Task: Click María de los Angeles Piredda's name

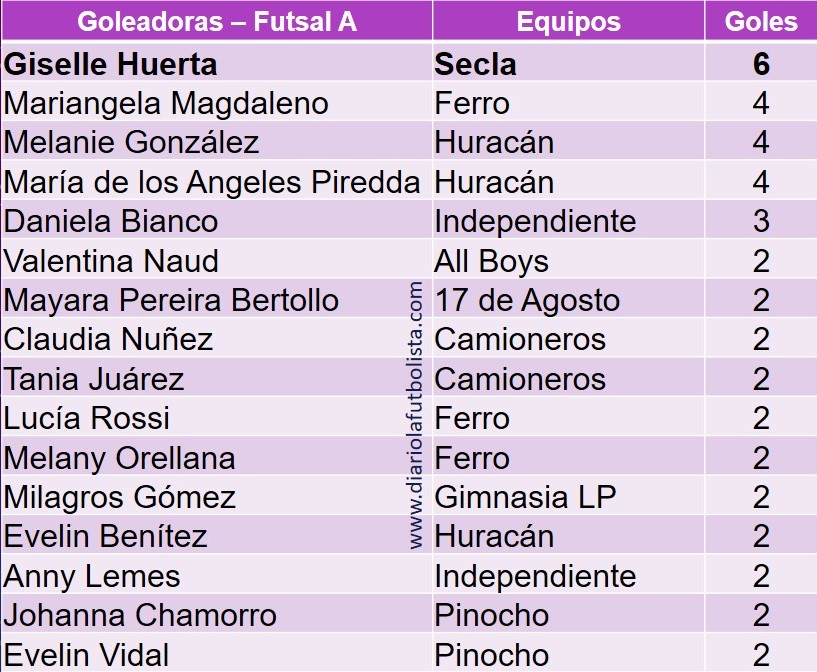Action: point(212,182)
